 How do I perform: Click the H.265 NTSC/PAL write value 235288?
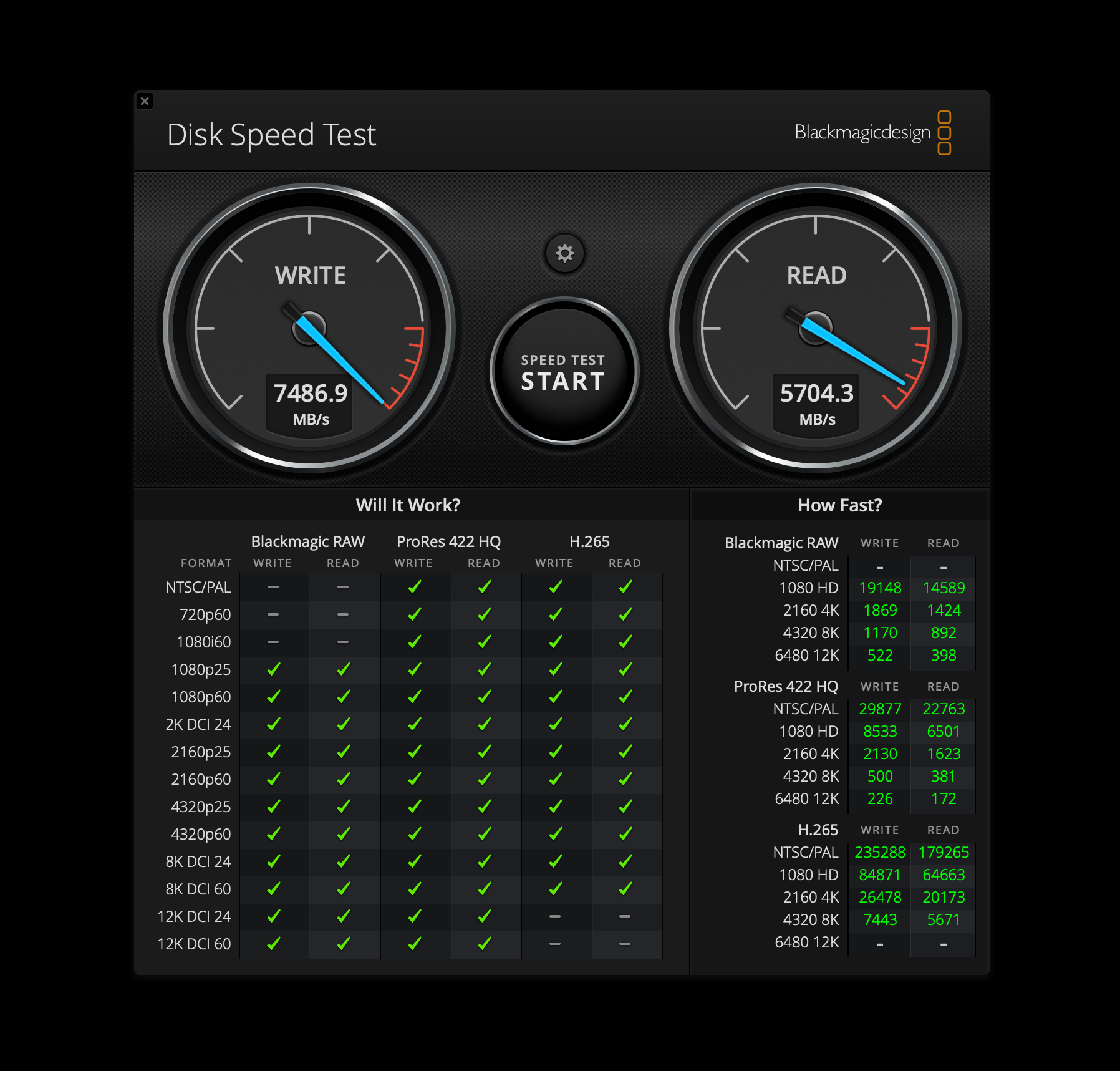[880, 852]
